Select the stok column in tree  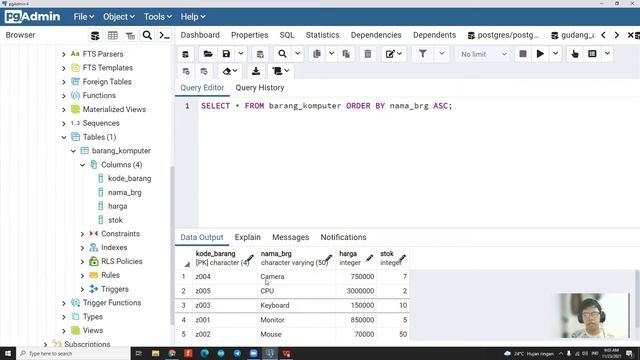116,220
